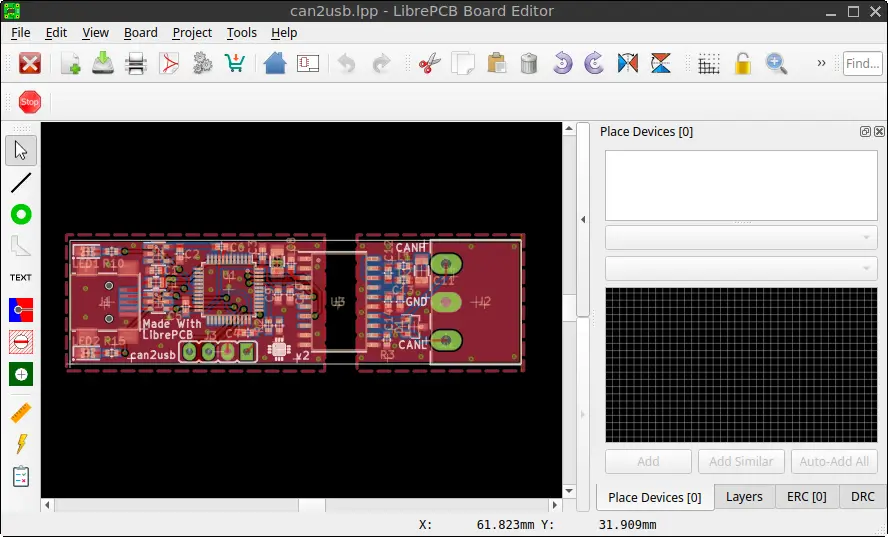Rotate counterclockwise using the toolbar icon
Screen dimensions: 888x537
pyautogui.click(x=562, y=63)
